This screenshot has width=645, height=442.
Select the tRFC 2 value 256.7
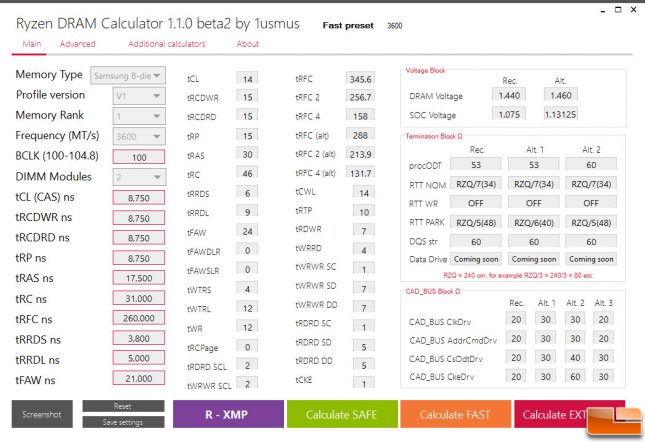click(360, 97)
